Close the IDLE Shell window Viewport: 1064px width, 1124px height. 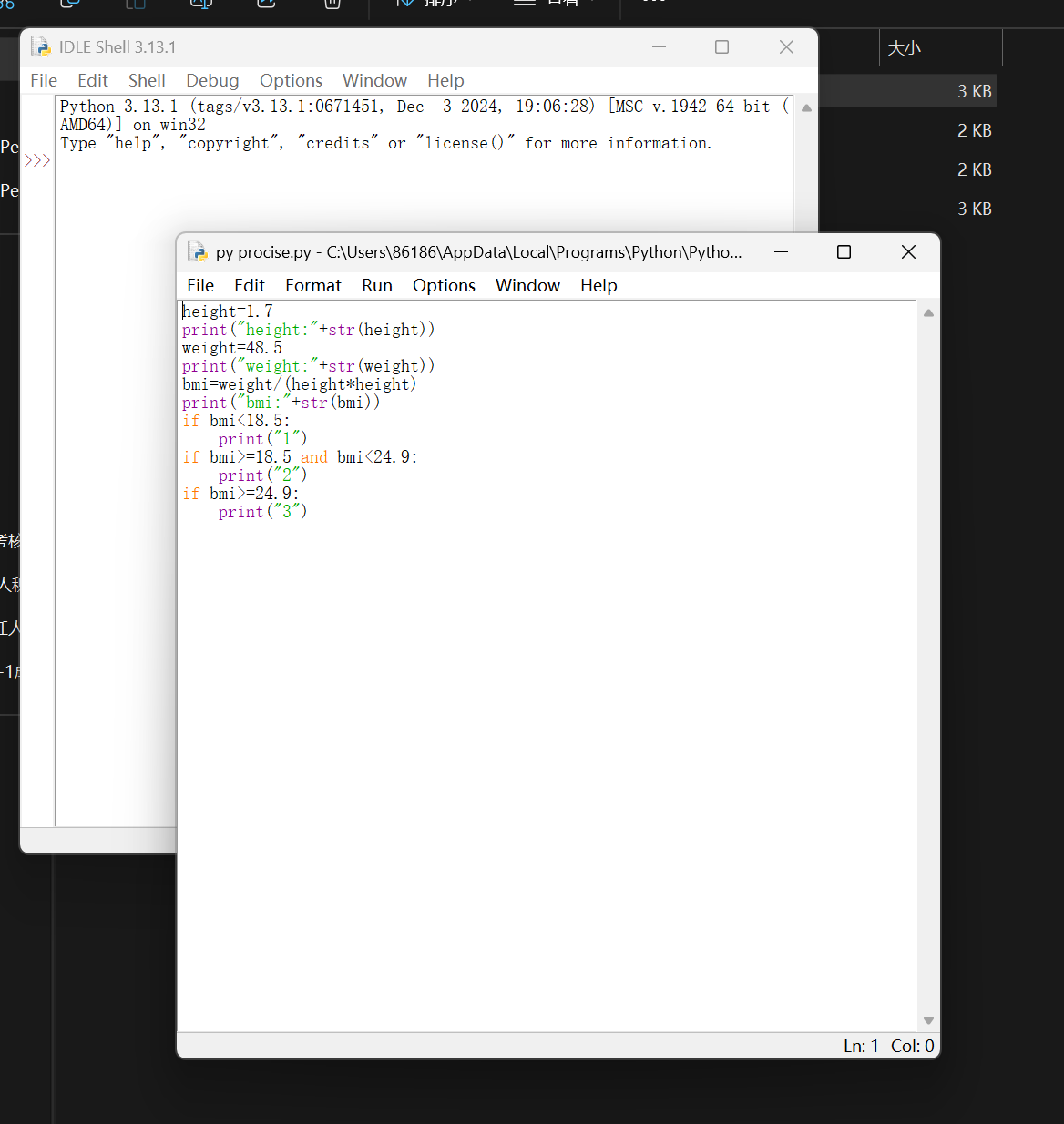786,46
